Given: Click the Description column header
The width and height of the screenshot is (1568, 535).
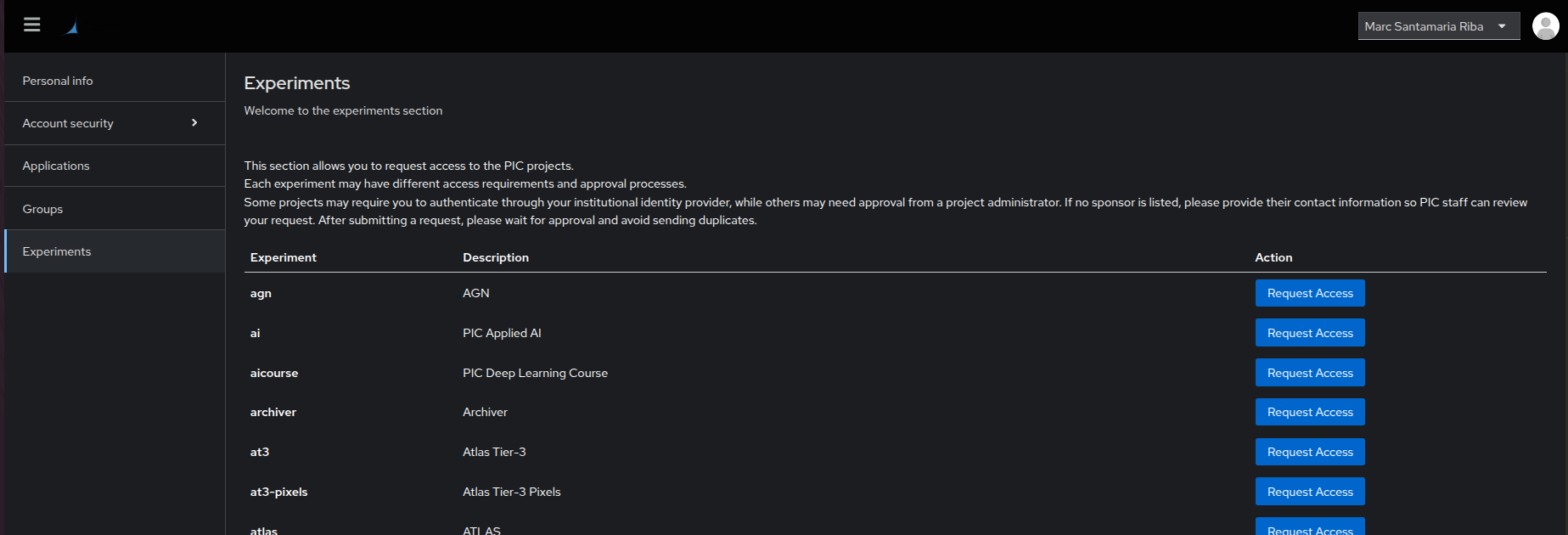Looking at the screenshot, I should (x=496, y=257).
